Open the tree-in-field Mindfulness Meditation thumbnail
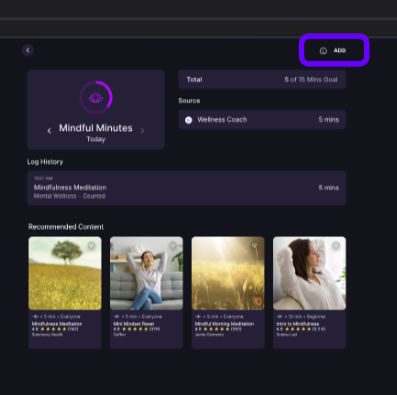The width and height of the screenshot is (397, 395). pos(65,273)
